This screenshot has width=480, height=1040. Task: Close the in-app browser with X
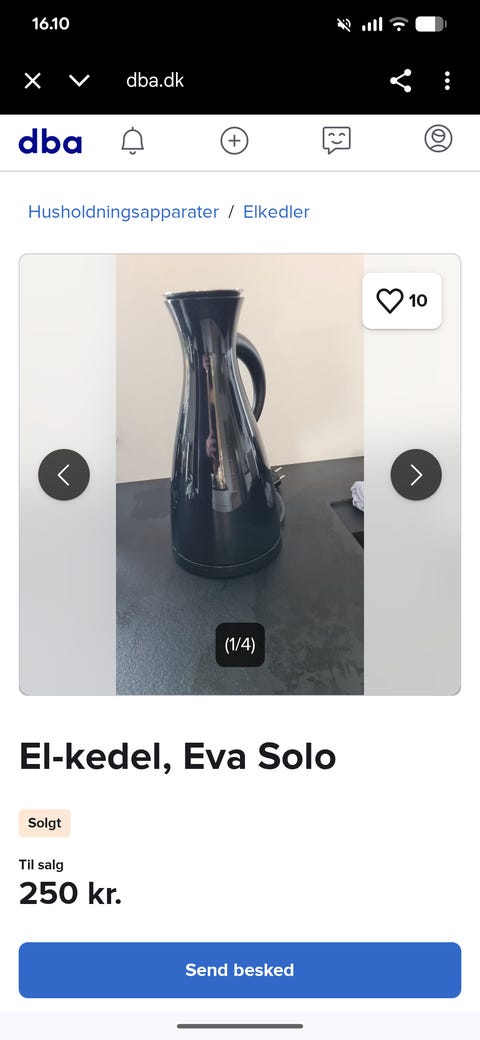pyautogui.click(x=32, y=81)
